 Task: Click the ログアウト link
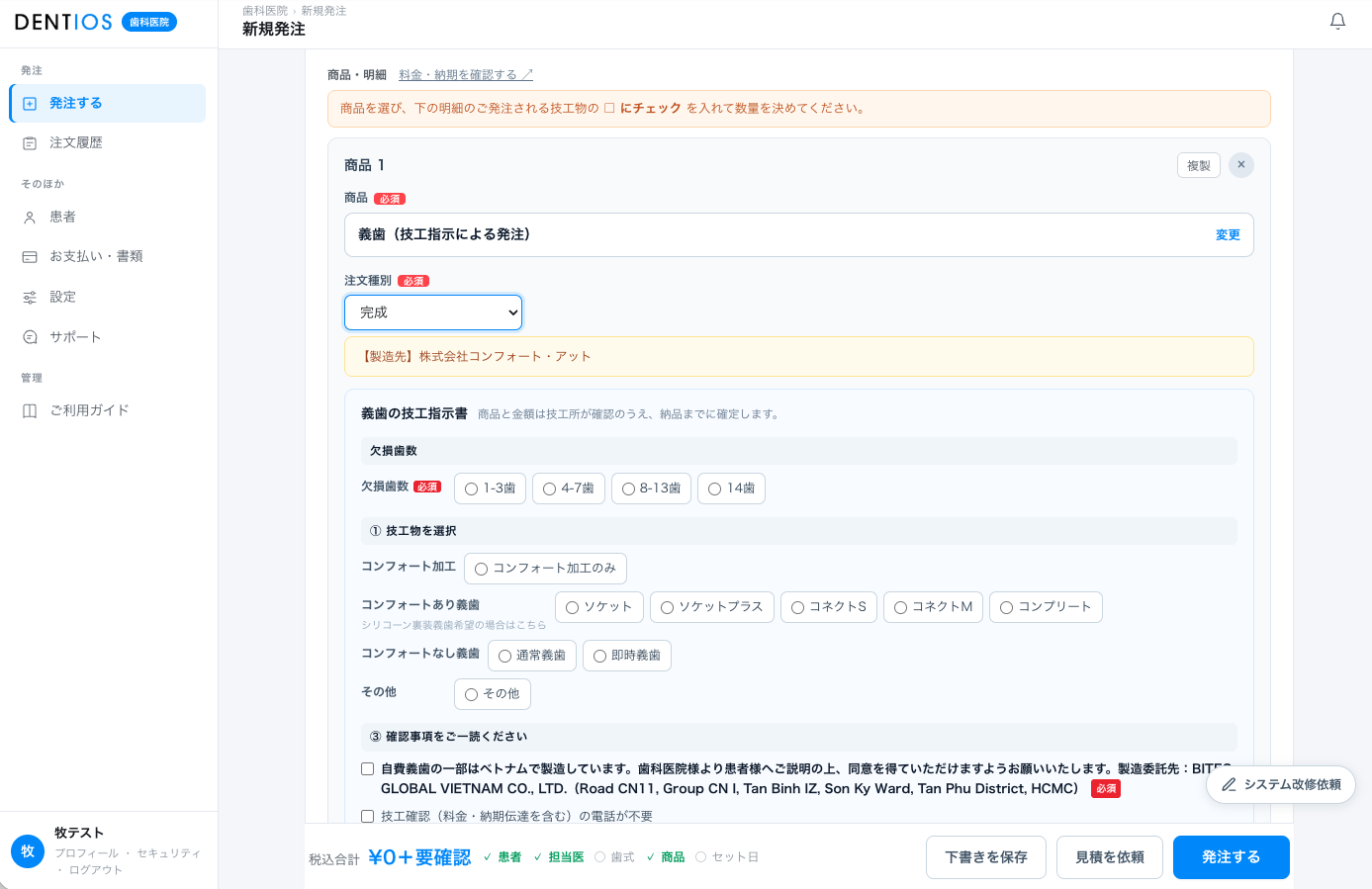tap(96, 870)
